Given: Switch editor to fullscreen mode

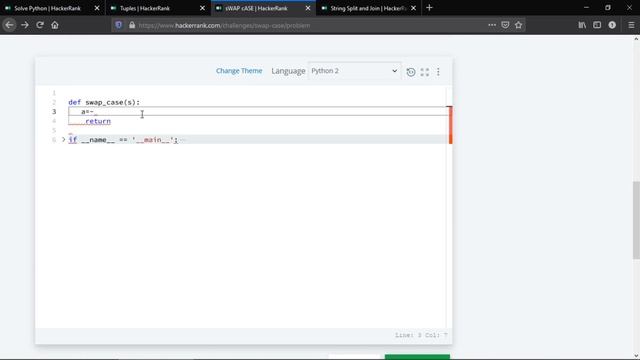Looking at the screenshot, I should click(x=424, y=72).
